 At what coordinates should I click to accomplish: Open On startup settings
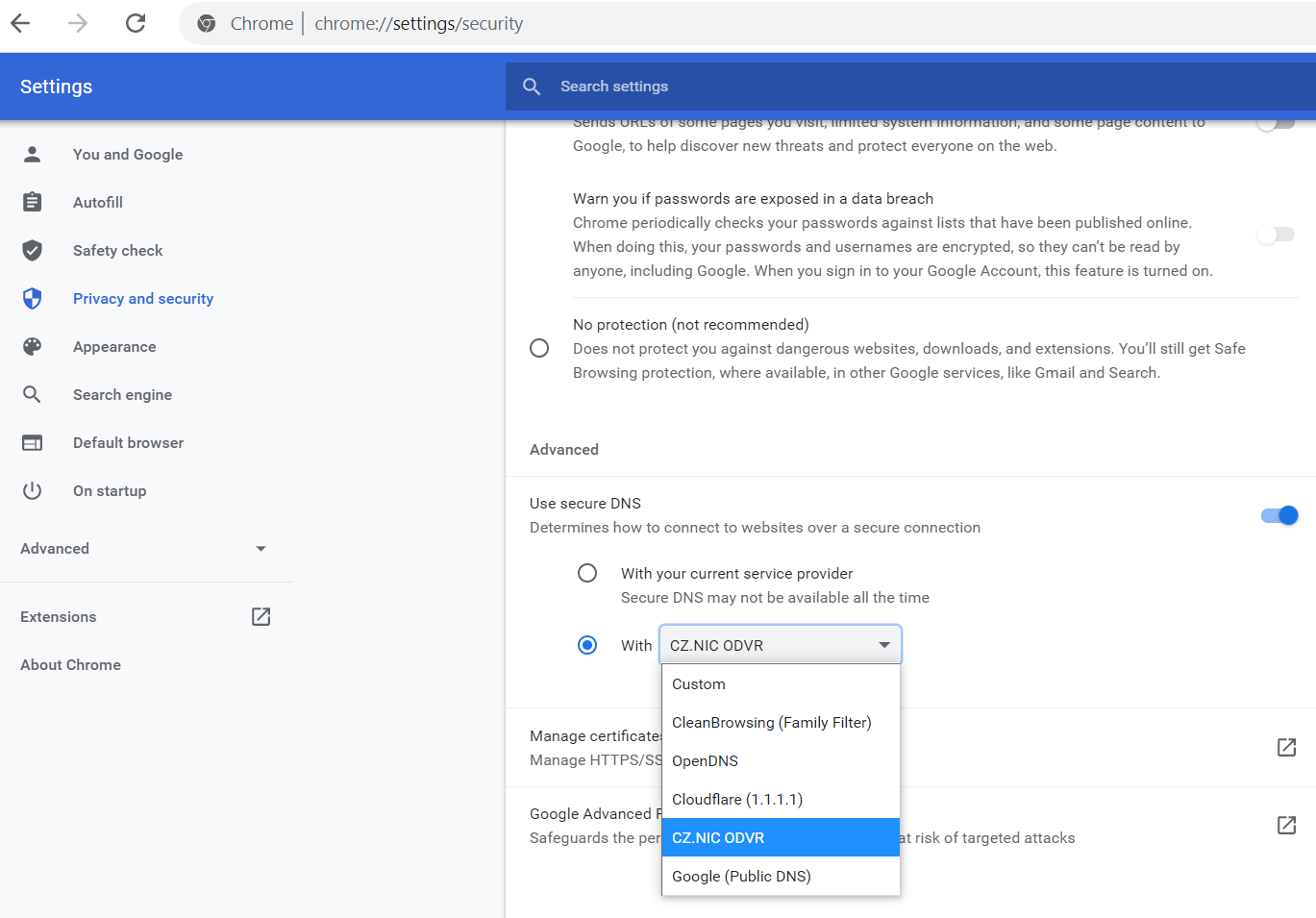point(110,490)
